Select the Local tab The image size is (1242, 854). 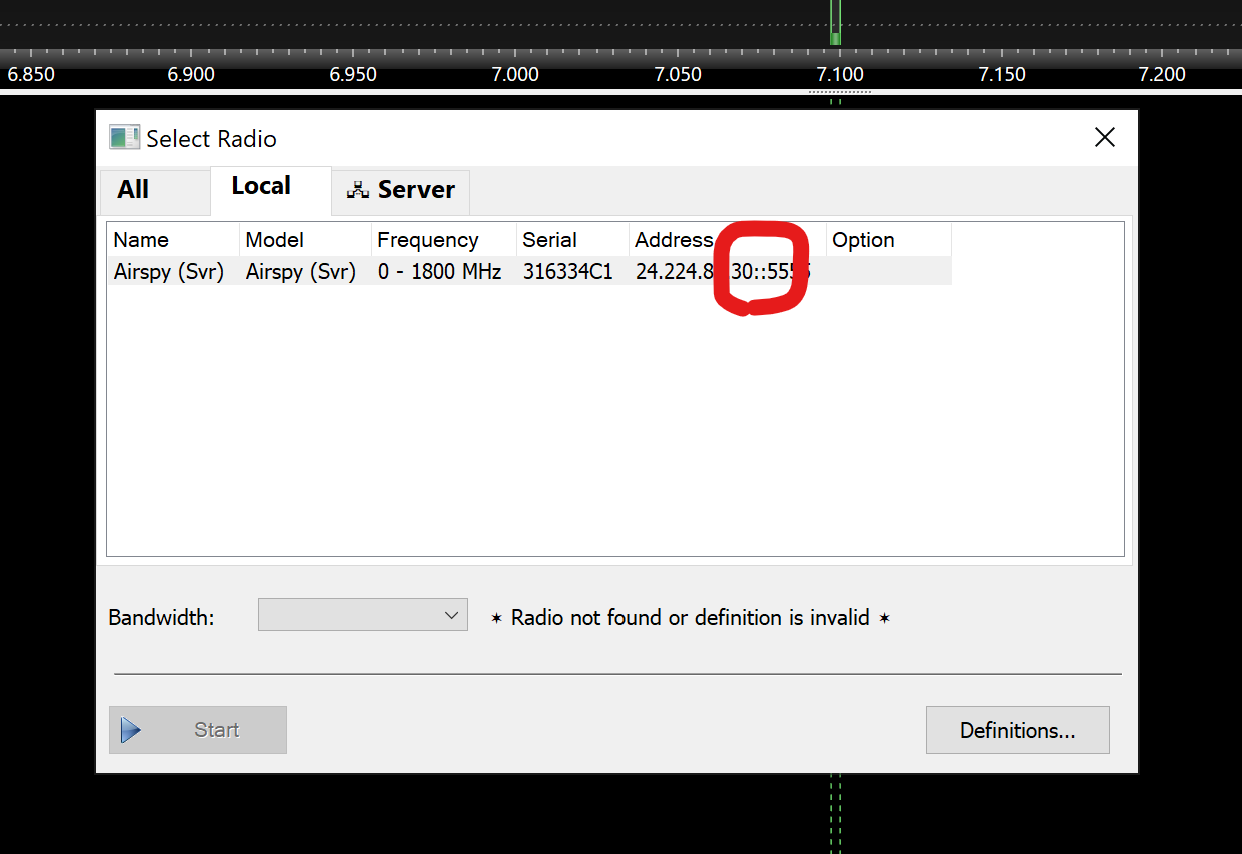pyautogui.click(x=261, y=187)
